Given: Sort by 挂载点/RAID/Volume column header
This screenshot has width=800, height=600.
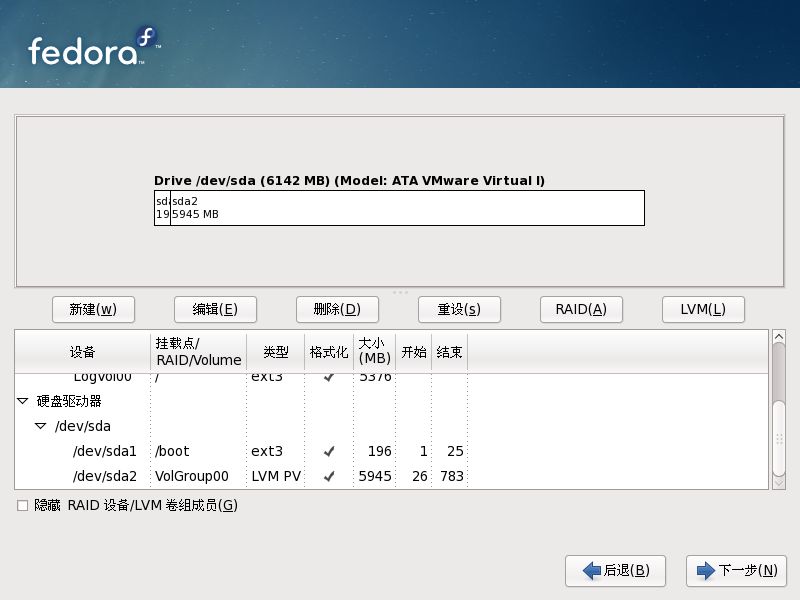Looking at the screenshot, I should tap(198, 352).
